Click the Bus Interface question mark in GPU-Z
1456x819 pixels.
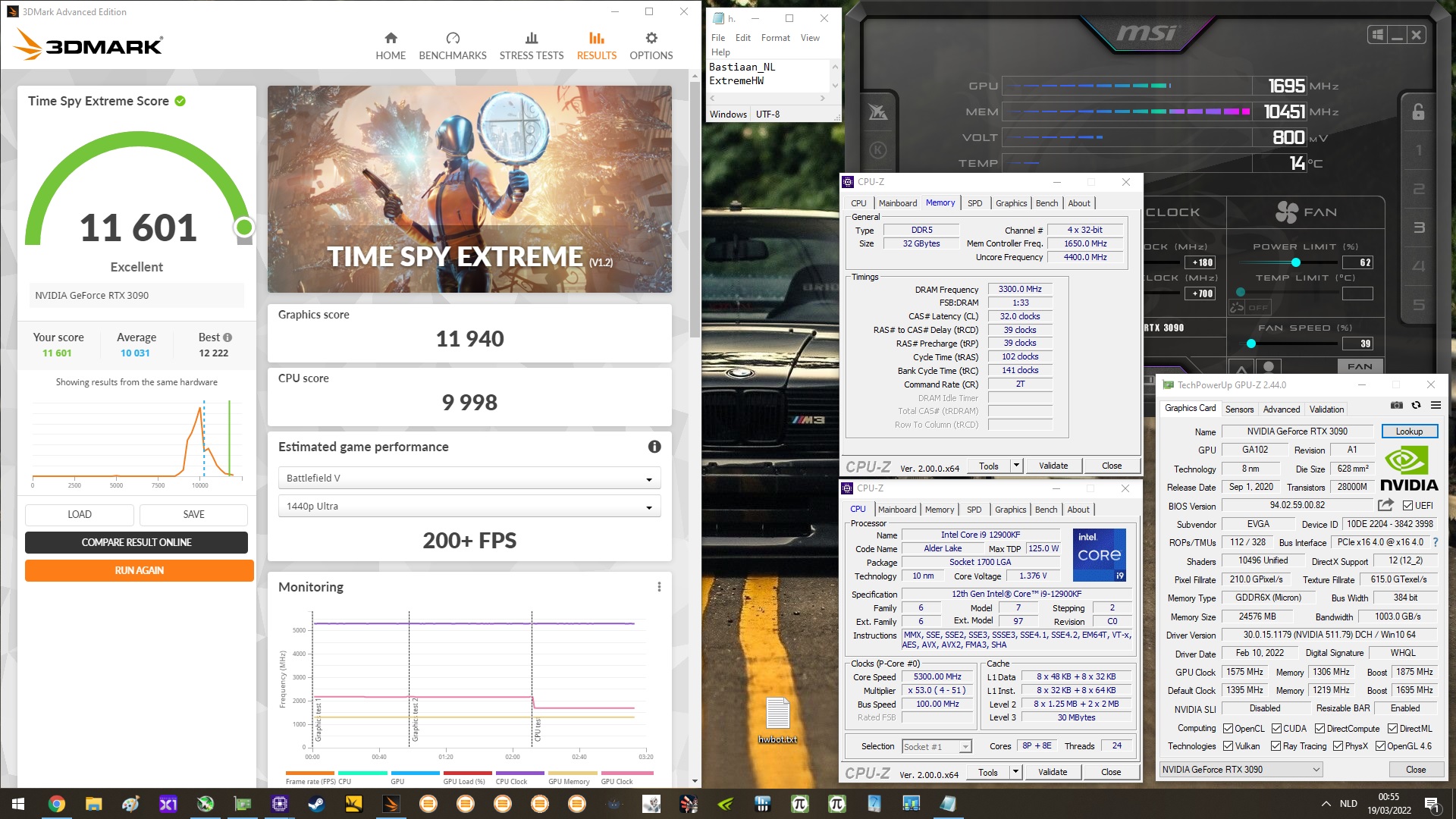pos(1436,542)
